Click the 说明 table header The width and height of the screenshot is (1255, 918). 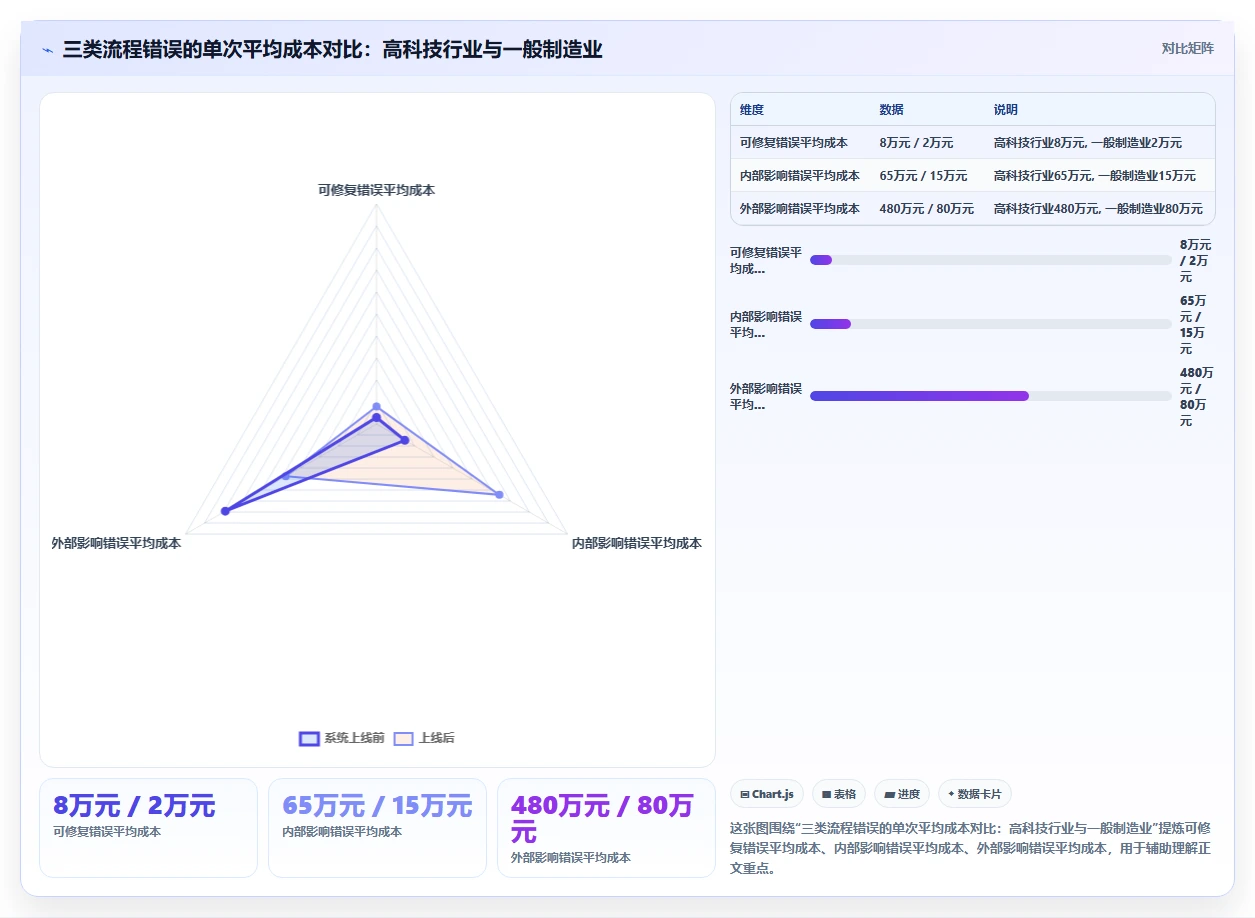(1006, 110)
